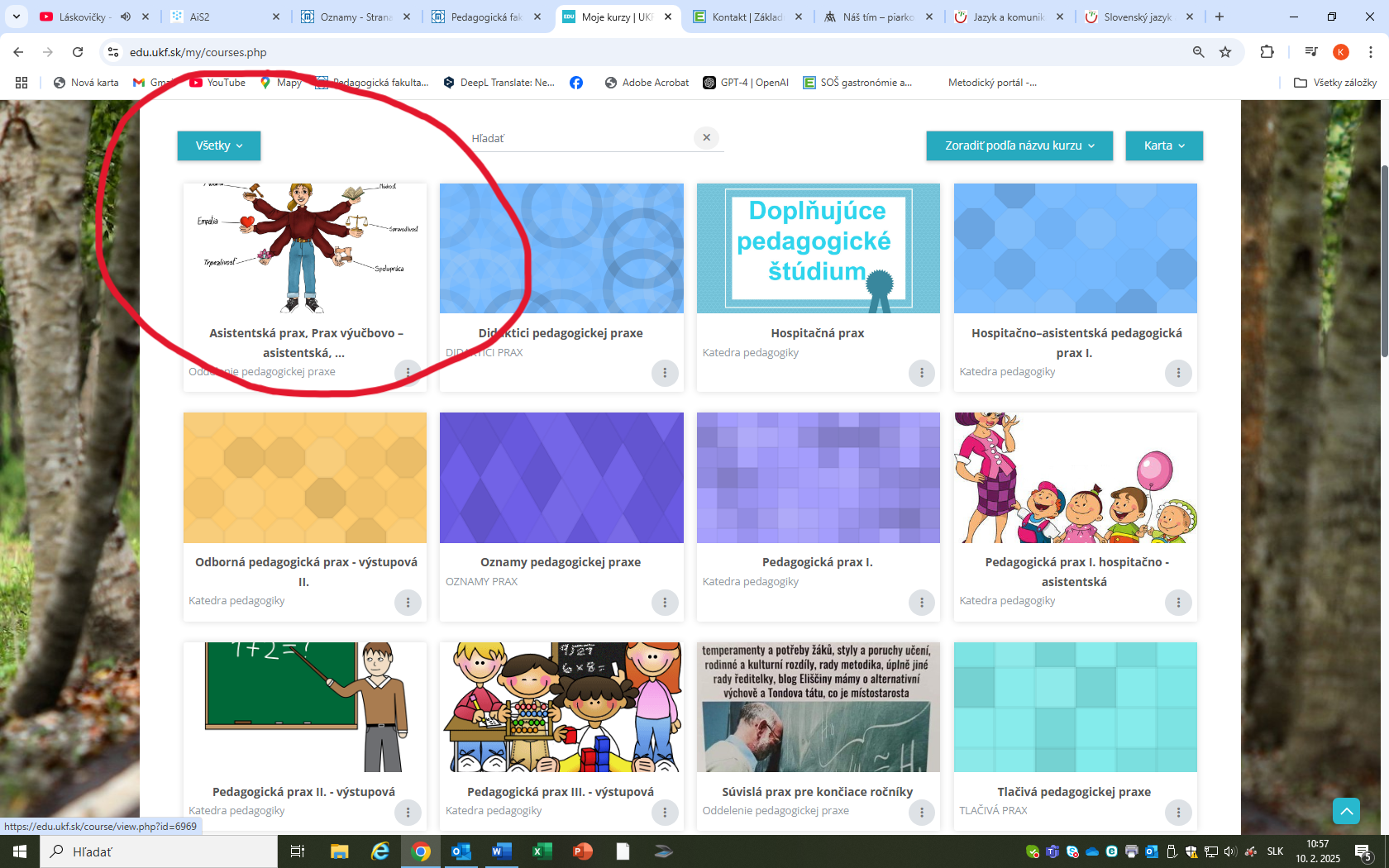Expand the Karta view dropdown
Viewport: 1389px width, 868px height.
[x=1164, y=145]
